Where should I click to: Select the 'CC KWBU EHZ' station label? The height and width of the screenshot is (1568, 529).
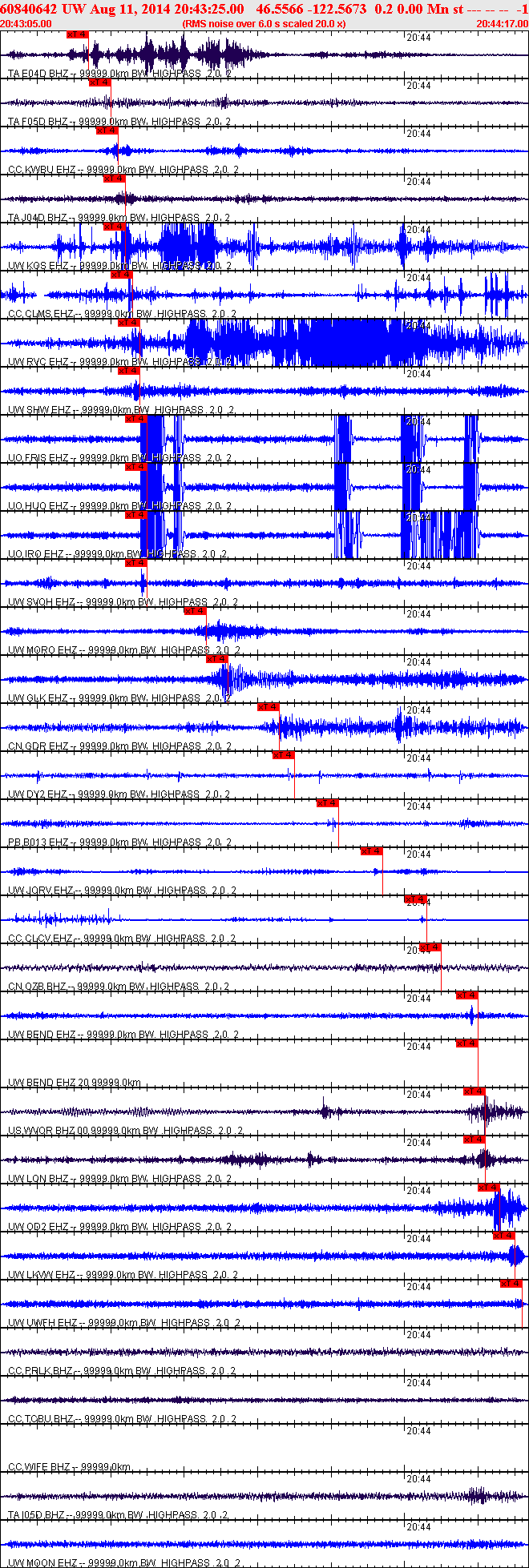[42, 170]
